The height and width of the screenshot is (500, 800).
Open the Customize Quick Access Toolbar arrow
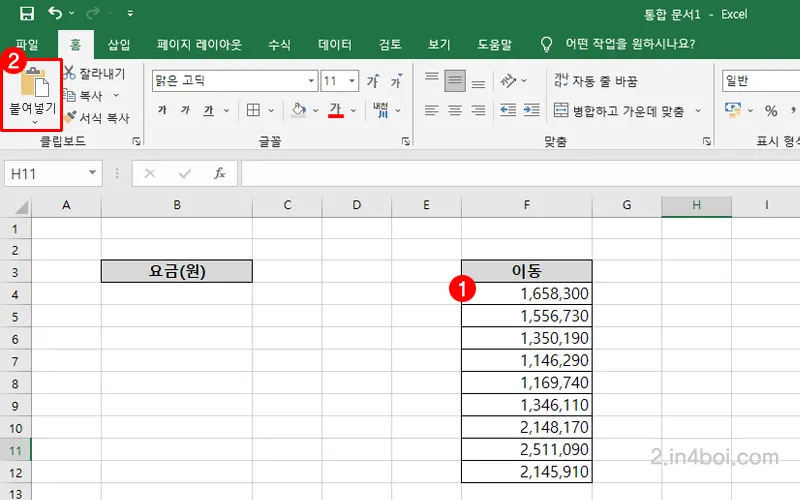130,13
